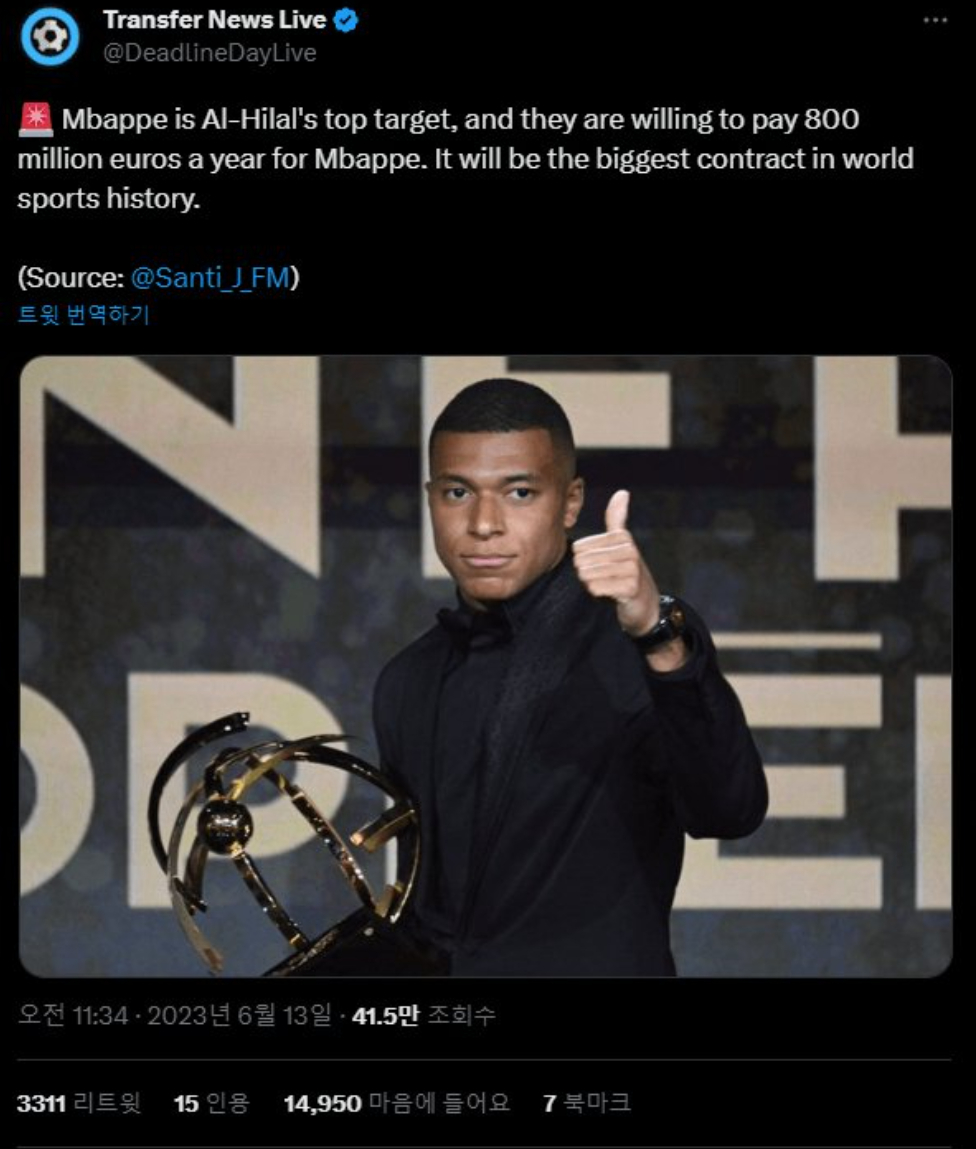This screenshot has height=1149, width=976.
Task: Open the 14,950 마음에 들어요 likes
Action: click(396, 1103)
